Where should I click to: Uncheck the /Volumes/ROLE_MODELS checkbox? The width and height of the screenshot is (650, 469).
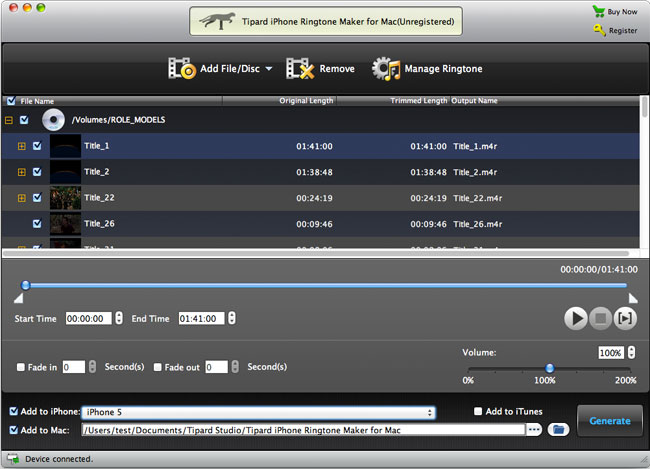tap(24, 120)
